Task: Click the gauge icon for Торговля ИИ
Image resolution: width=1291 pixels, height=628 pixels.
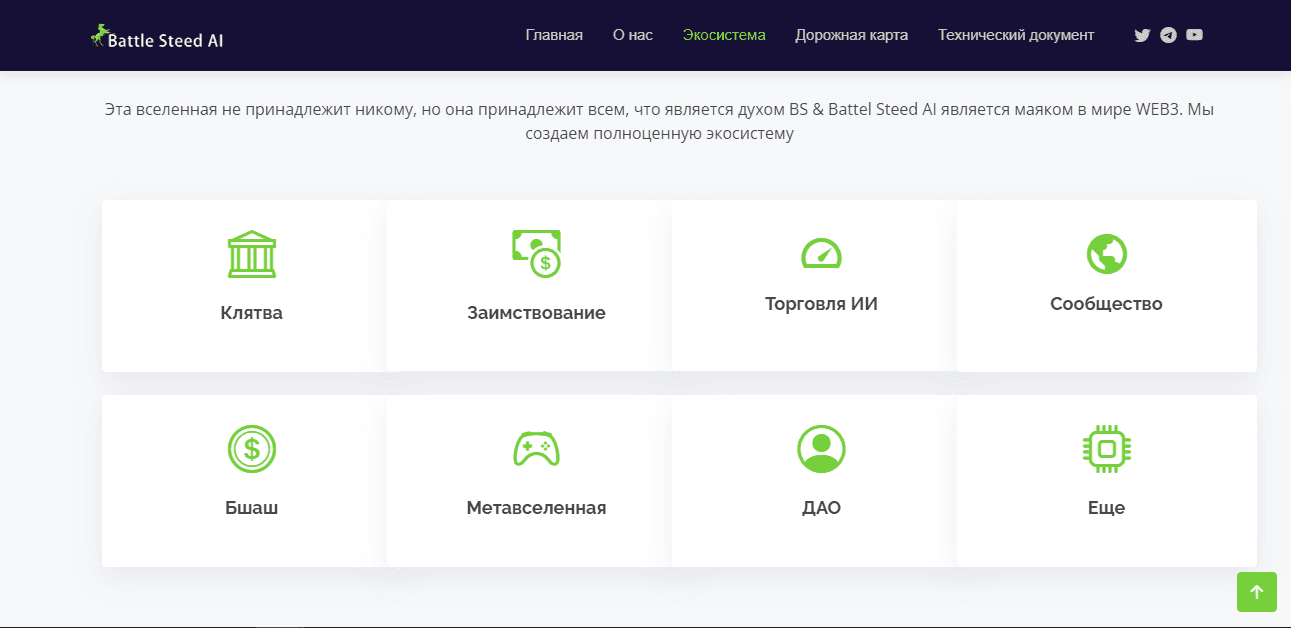Action: 821,252
